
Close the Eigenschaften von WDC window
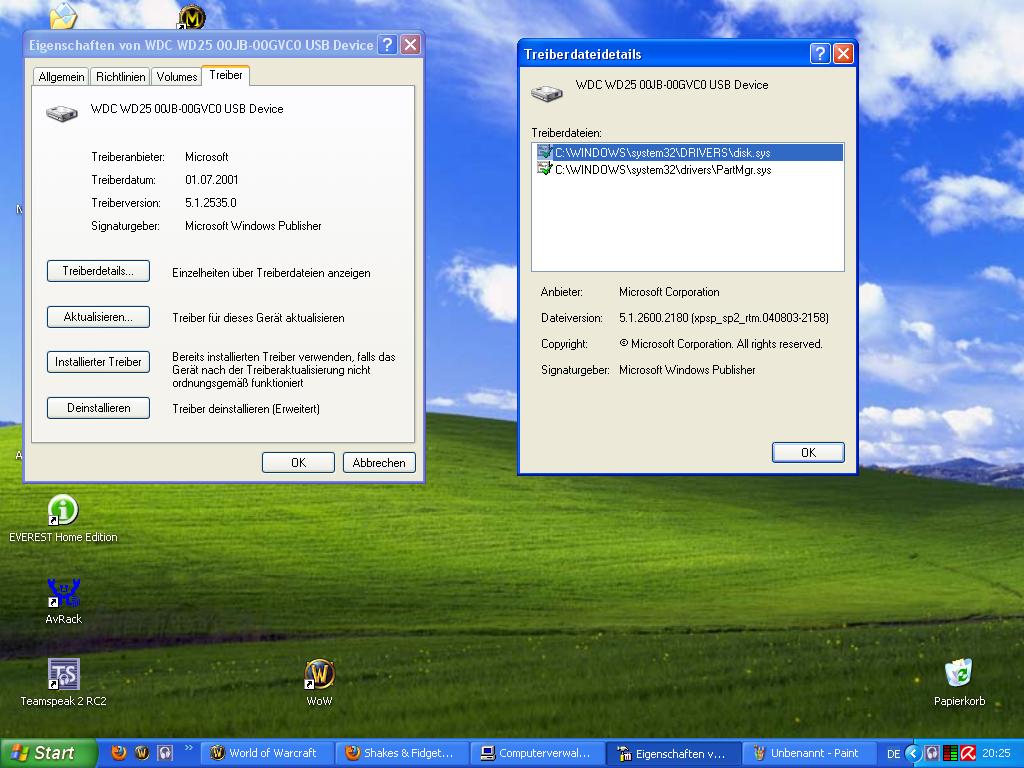pos(410,44)
